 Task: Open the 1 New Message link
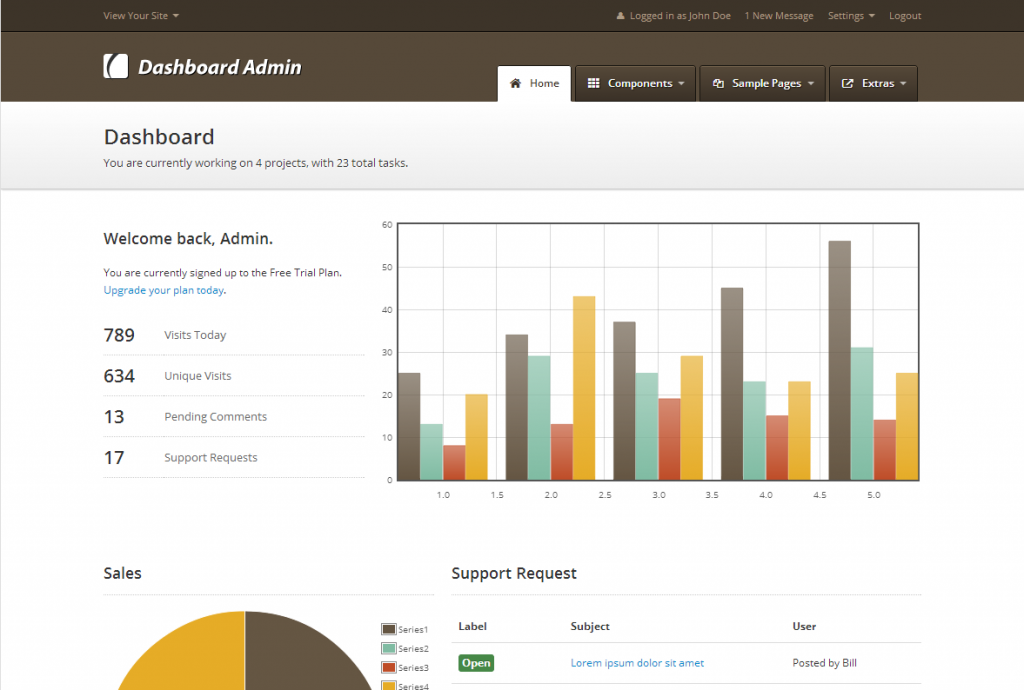tap(779, 16)
